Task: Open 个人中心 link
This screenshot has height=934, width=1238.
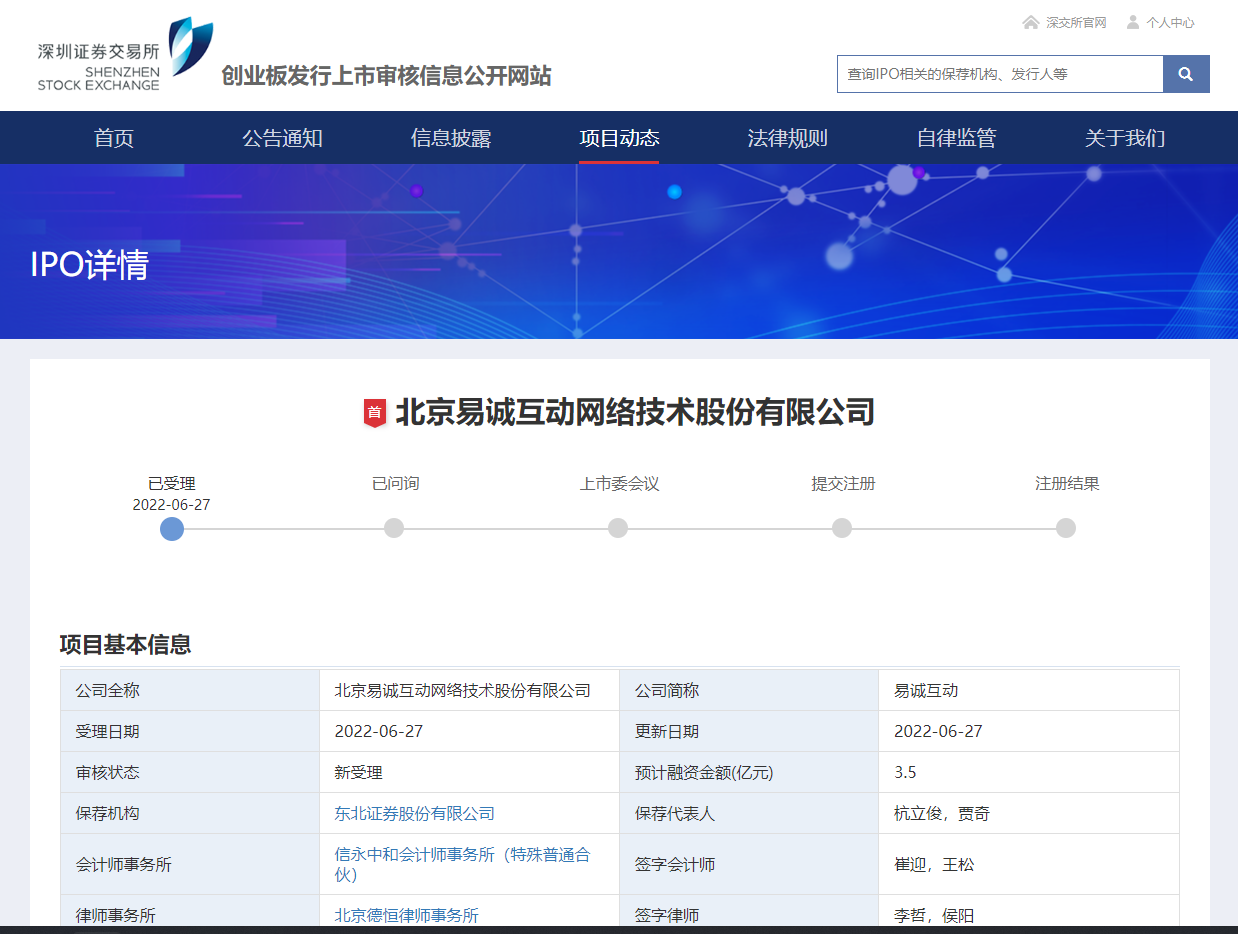Action: pyautogui.click(x=1170, y=22)
